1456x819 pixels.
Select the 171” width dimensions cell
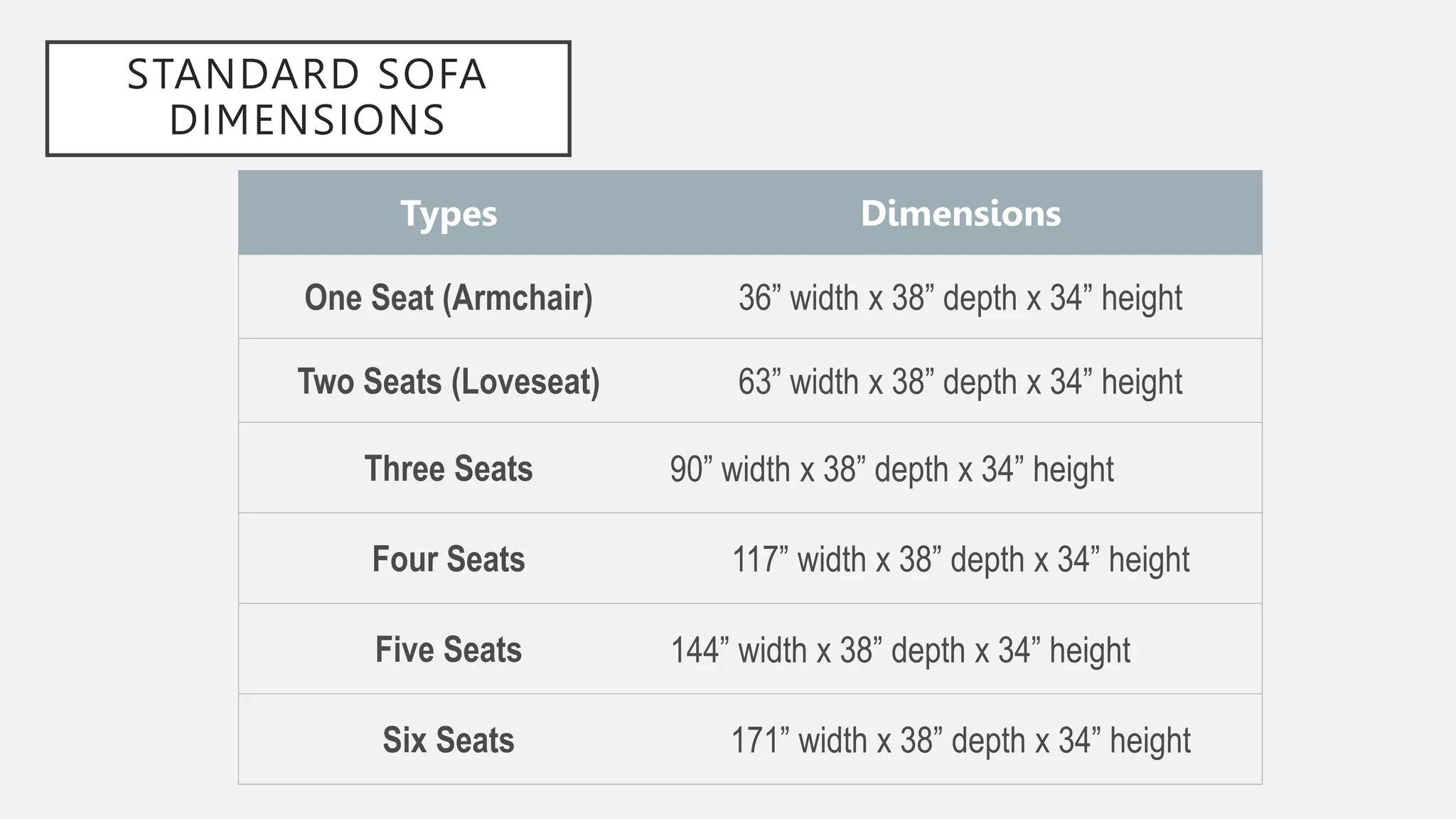coord(960,740)
